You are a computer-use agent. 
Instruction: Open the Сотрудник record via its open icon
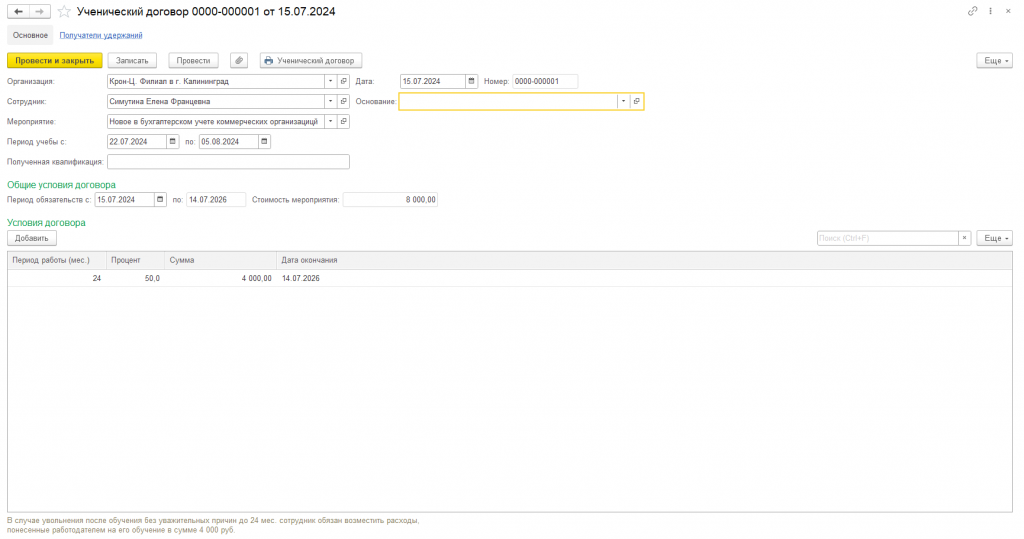coord(344,102)
